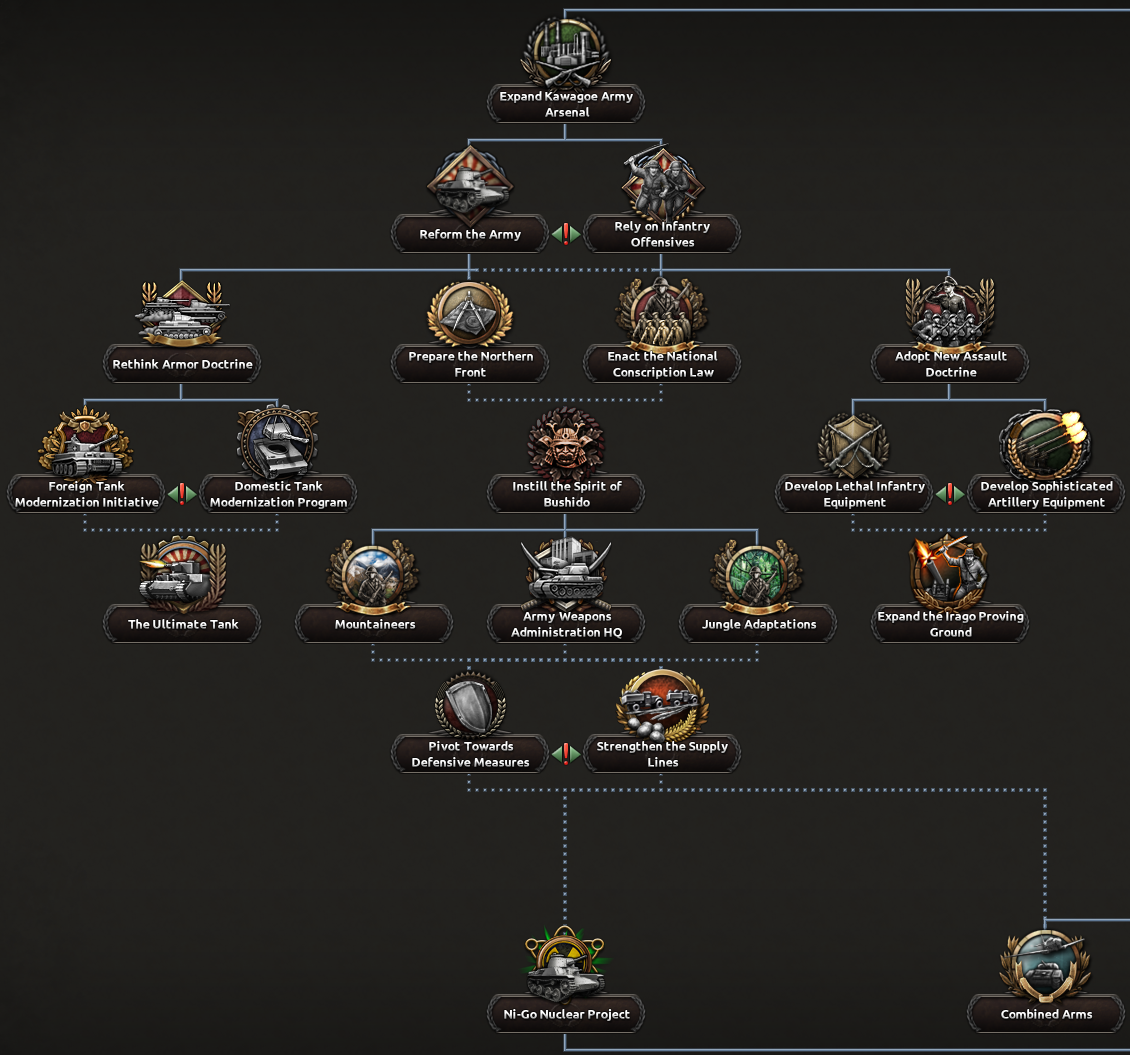This screenshot has height=1055, width=1130.
Task: Click mutual exclusion marker between Reform the Army and Infantry Offensives
Action: click(x=566, y=233)
